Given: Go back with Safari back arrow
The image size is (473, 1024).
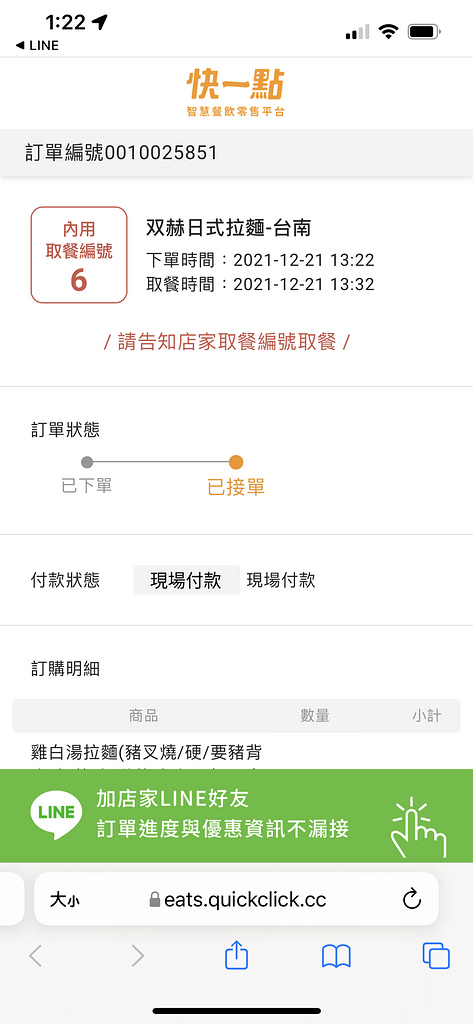Looking at the screenshot, I should pyautogui.click(x=36, y=956).
